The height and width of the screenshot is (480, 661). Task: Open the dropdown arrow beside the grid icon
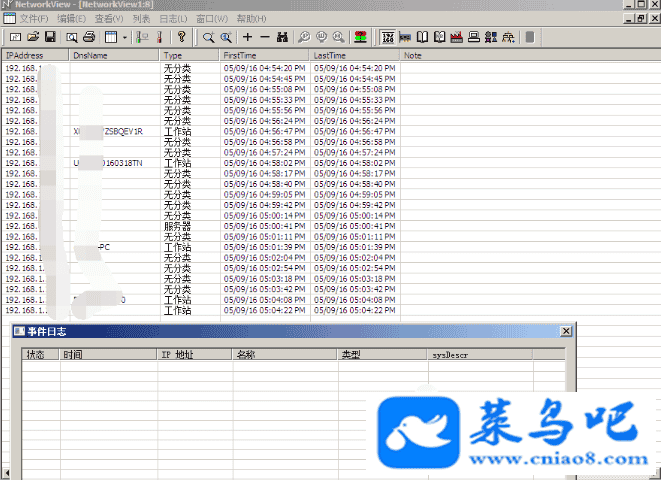pyautogui.click(x=122, y=37)
